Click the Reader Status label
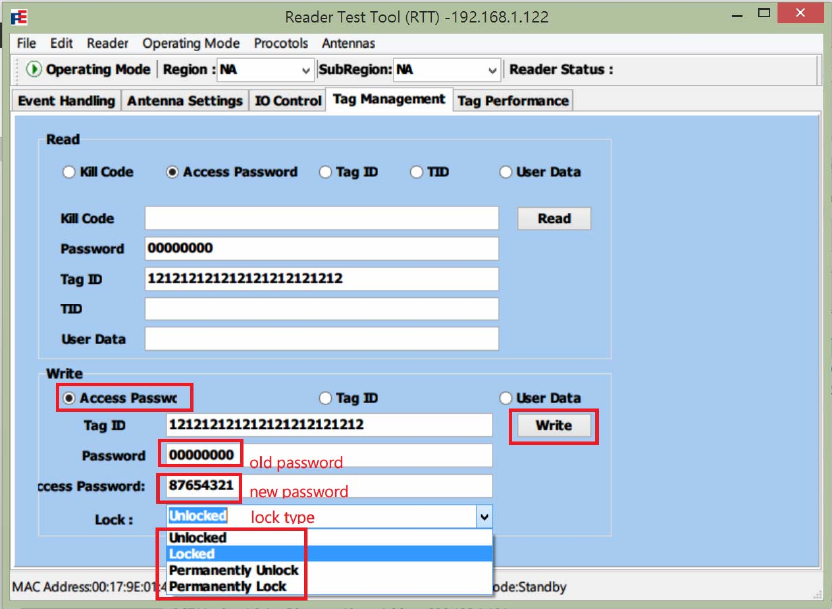This screenshot has width=832, height=609. point(561,69)
